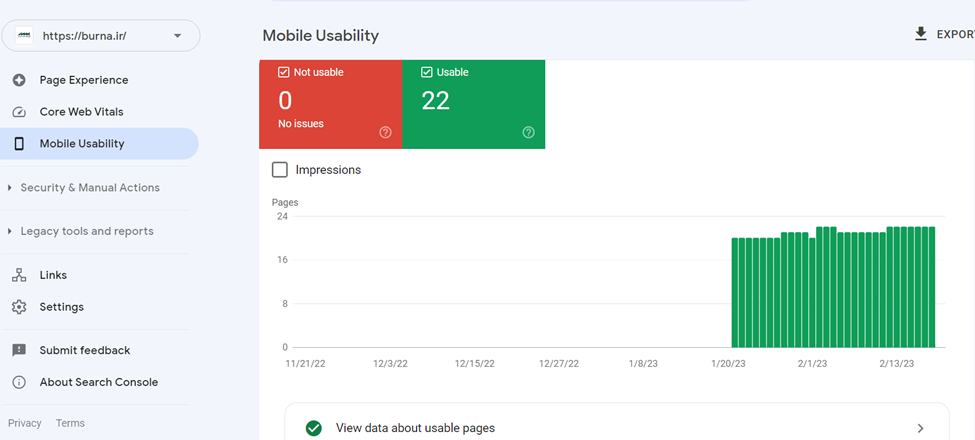Click help icon on Usable card
Screen dimensions: 975x440
click(529, 132)
